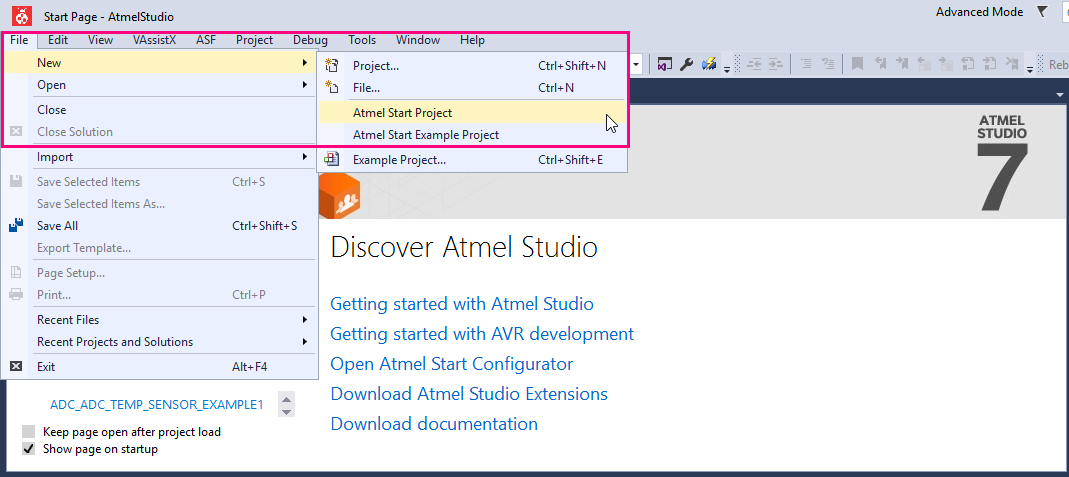Click previous bookmark in document icon
This screenshot has height=477, width=1069.
967,64
